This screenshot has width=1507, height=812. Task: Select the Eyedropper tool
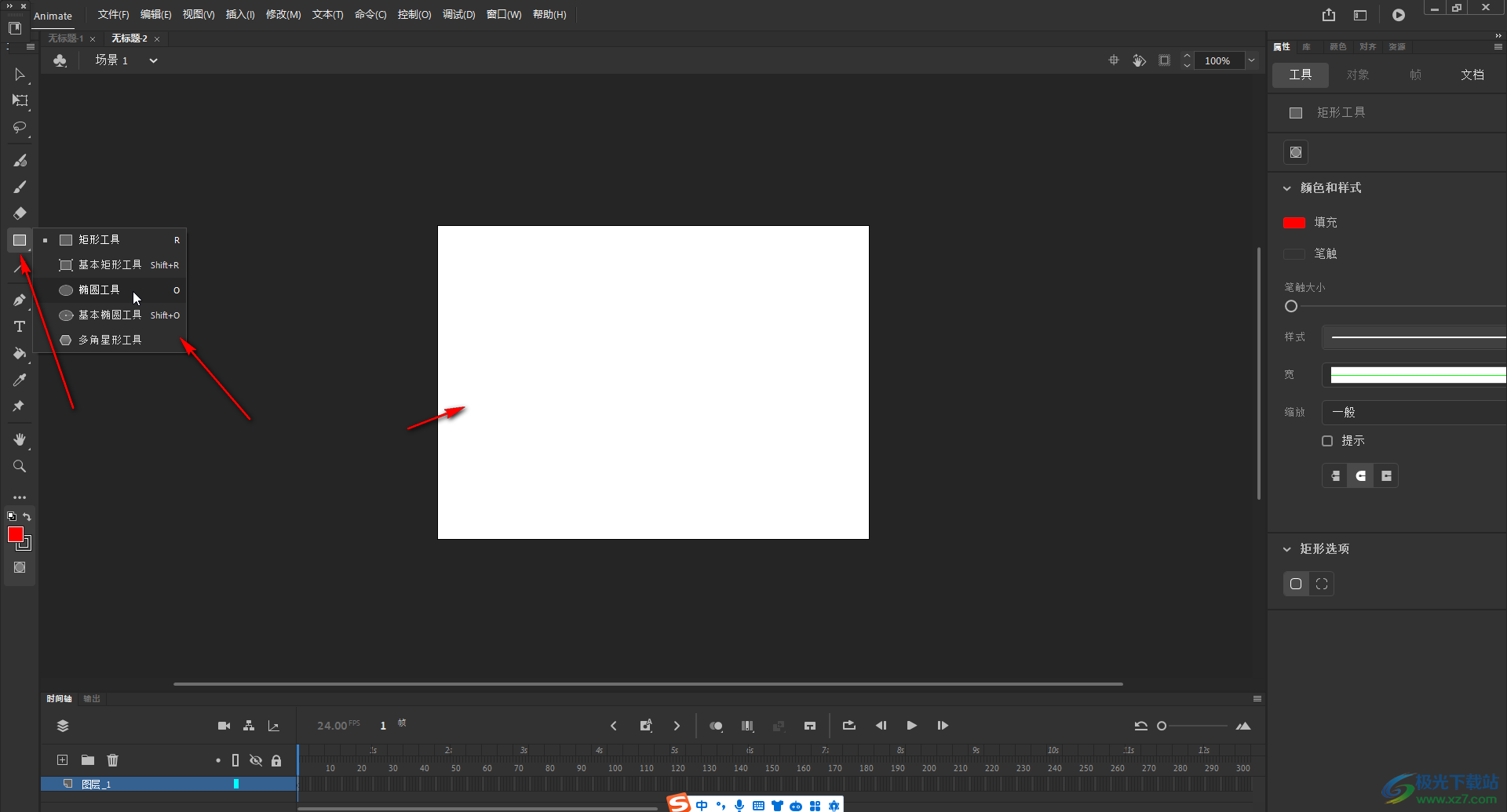pos(20,380)
